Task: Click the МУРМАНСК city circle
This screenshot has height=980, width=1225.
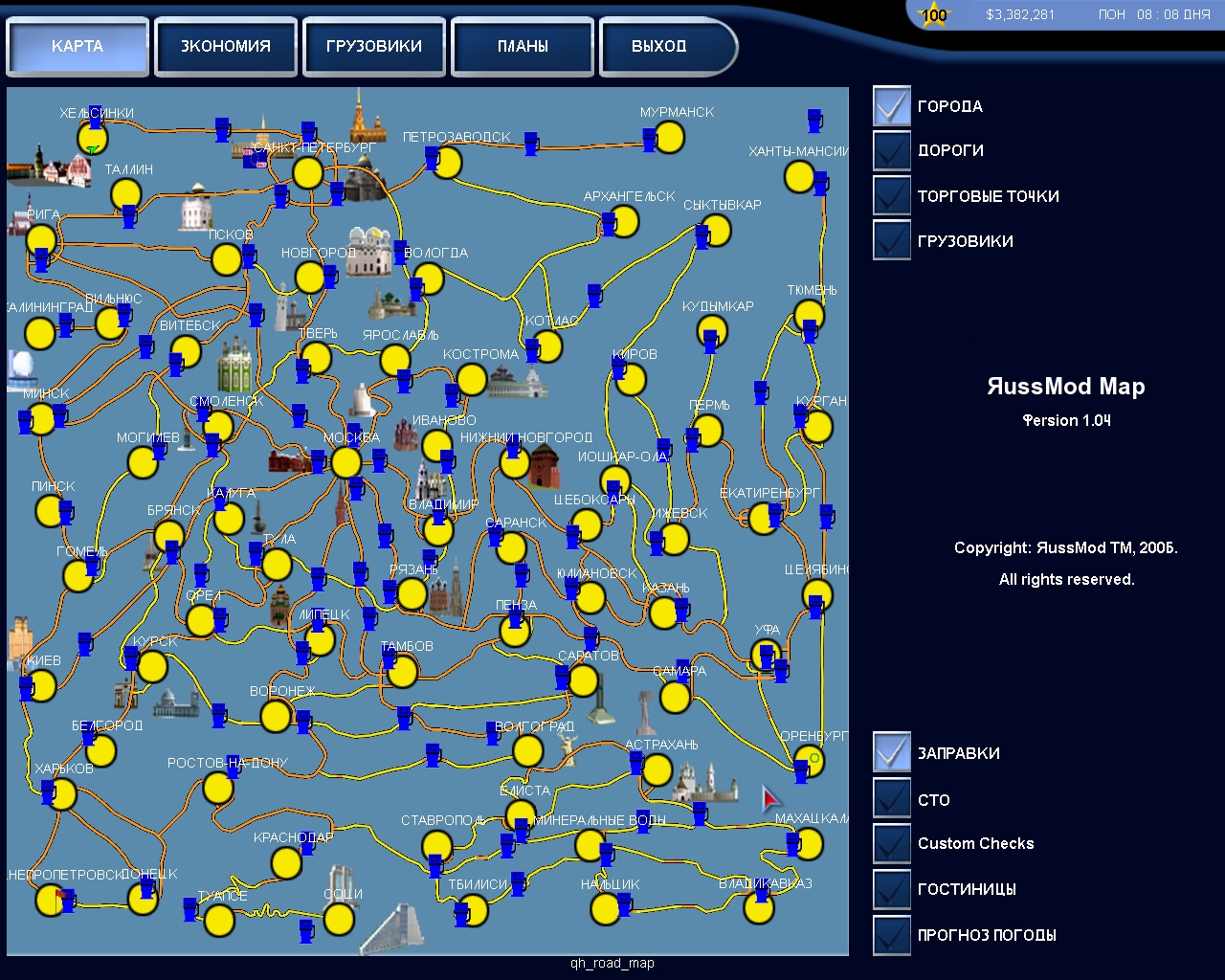Action: pyautogui.click(x=670, y=138)
